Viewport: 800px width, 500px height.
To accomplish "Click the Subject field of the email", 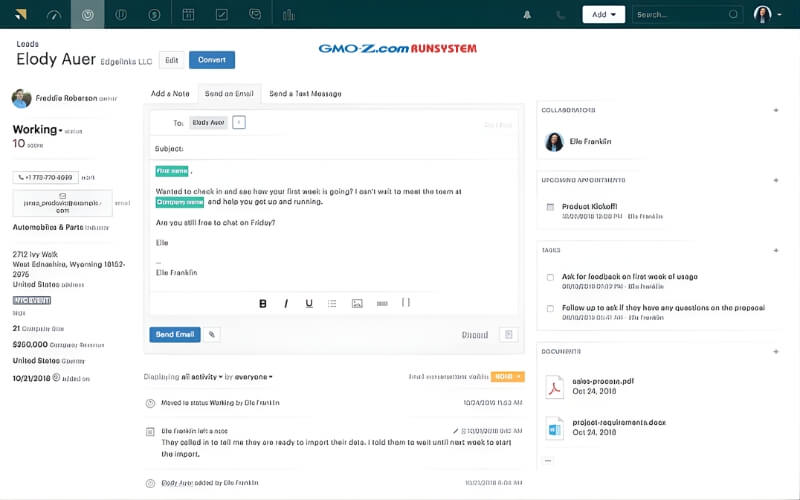I will pyautogui.click(x=334, y=148).
